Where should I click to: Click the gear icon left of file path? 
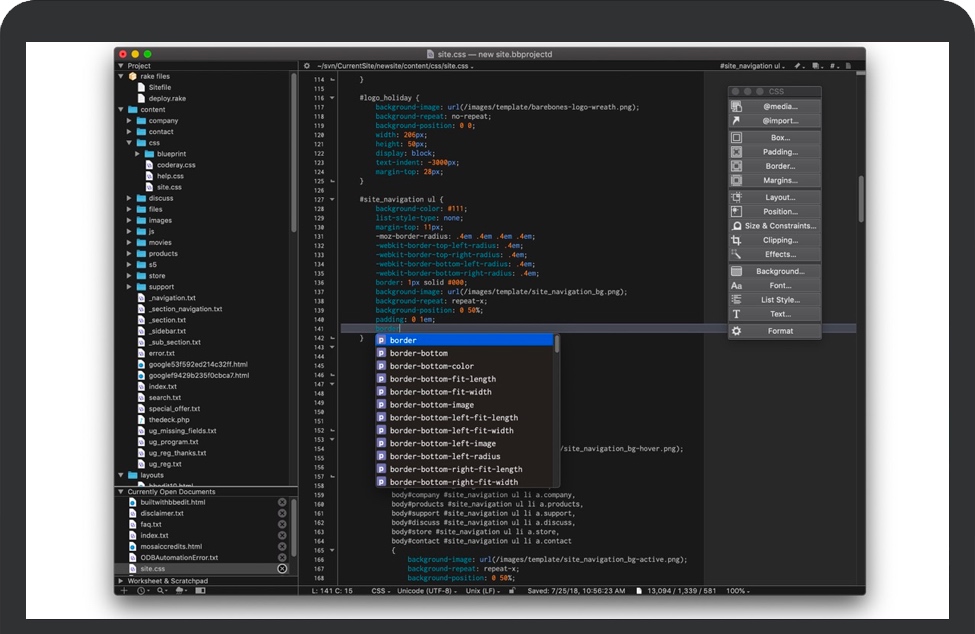(x=307, y=66)
